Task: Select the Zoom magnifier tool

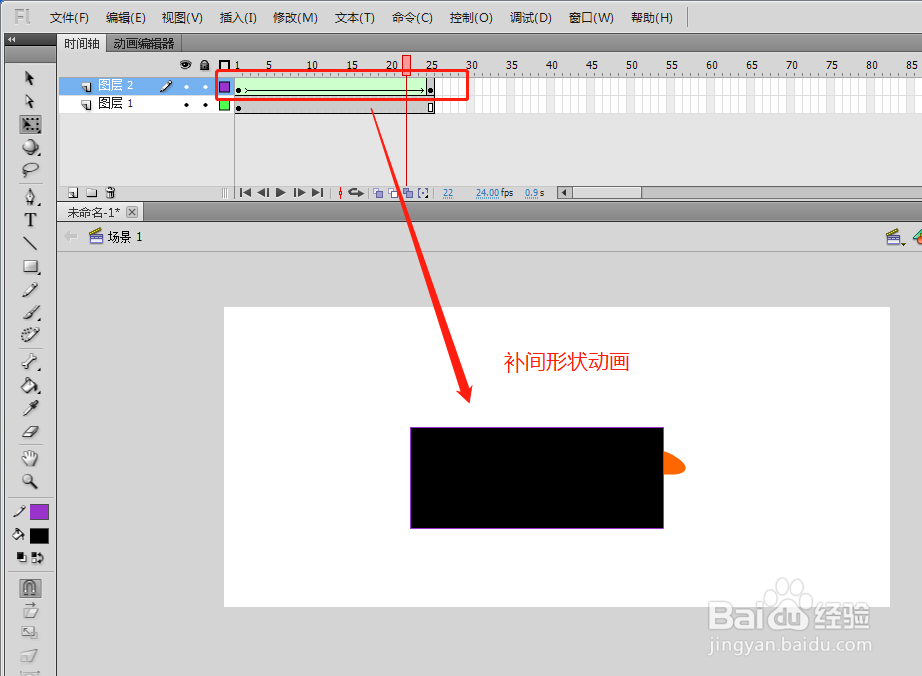Action: click(x=30, y=481)
